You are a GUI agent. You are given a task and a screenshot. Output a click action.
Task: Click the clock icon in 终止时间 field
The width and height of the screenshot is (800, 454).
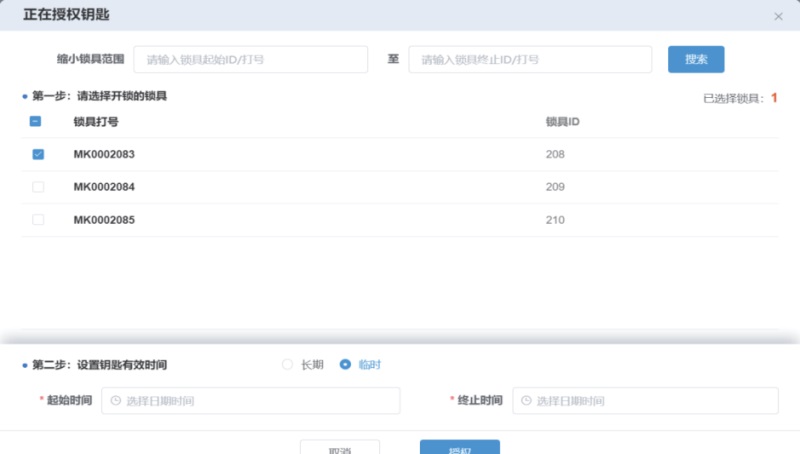point(527,401)
